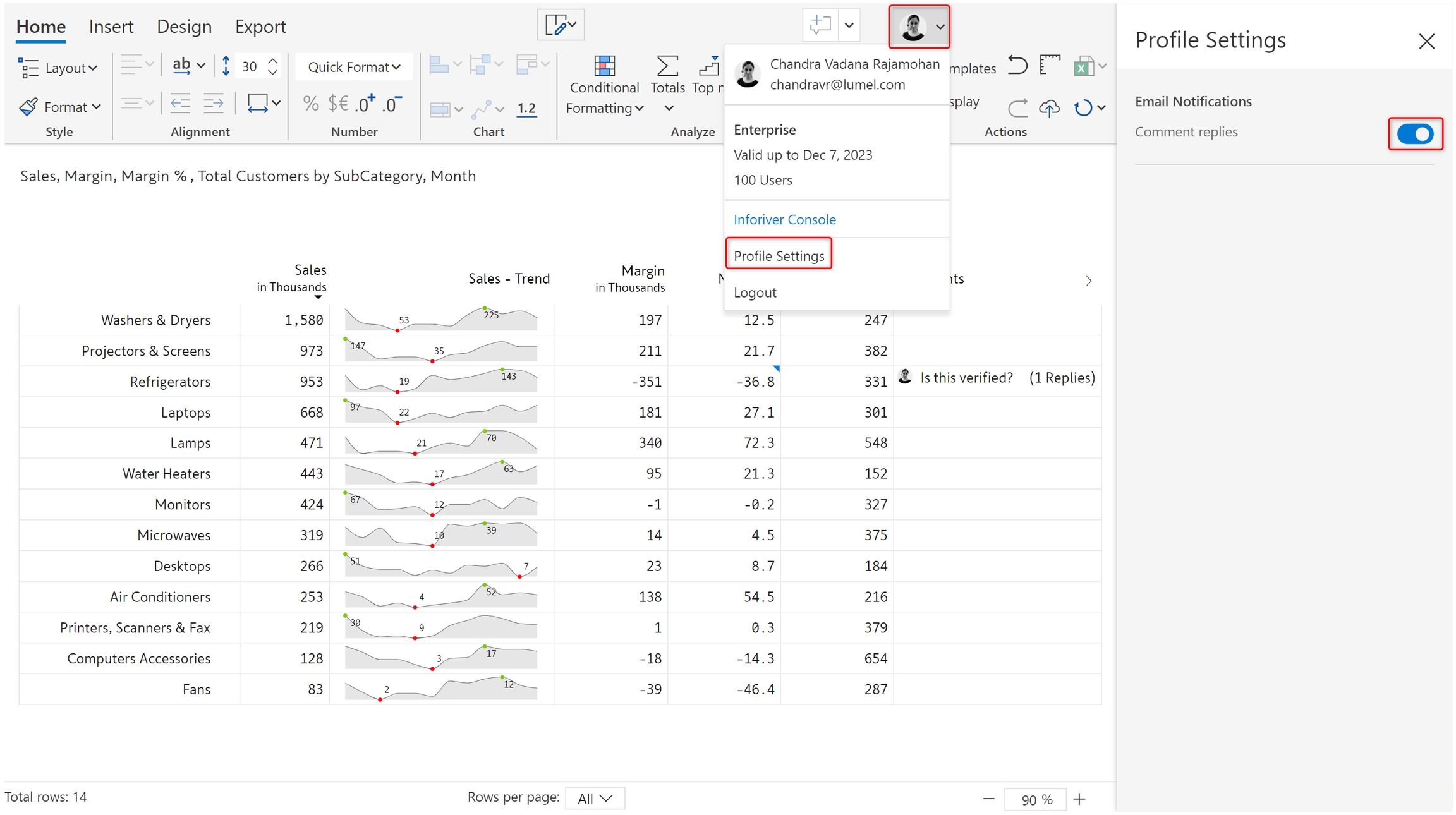Screen dimensions: 1456x815
Task: Click the cloud upload icon
Action: [1049, 108]
